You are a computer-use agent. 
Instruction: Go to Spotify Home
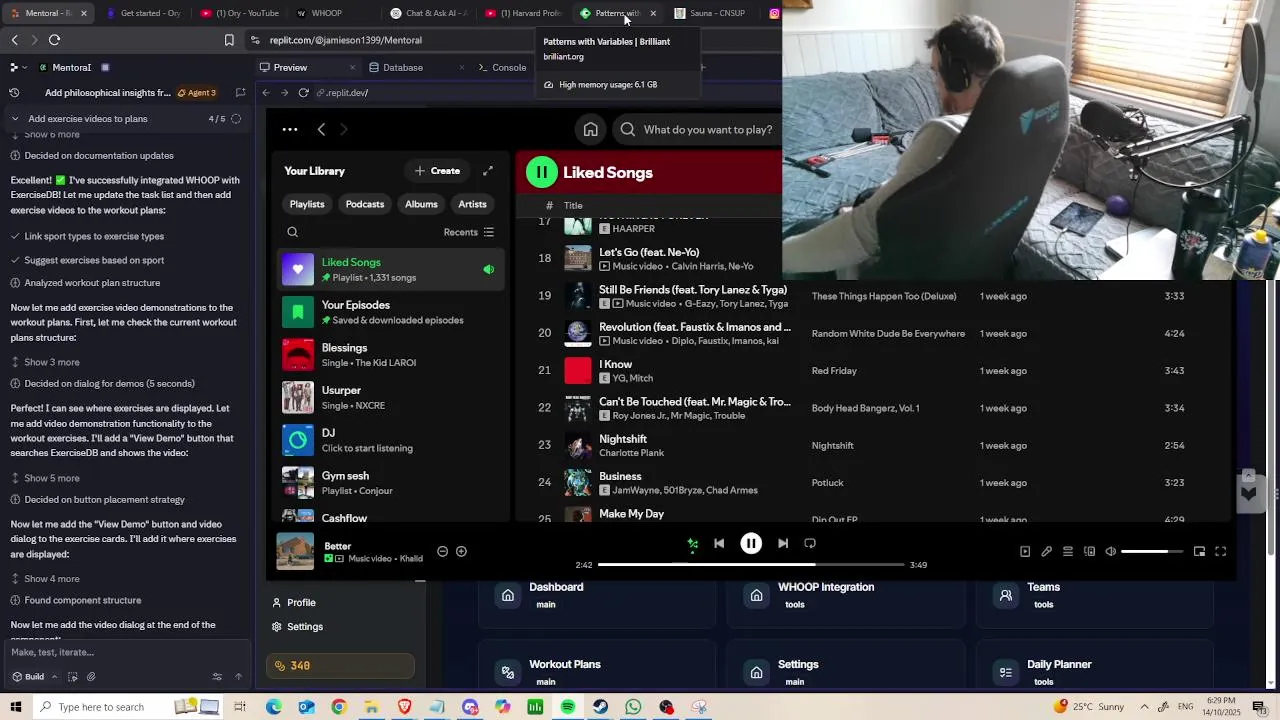[x=591, y=129]
